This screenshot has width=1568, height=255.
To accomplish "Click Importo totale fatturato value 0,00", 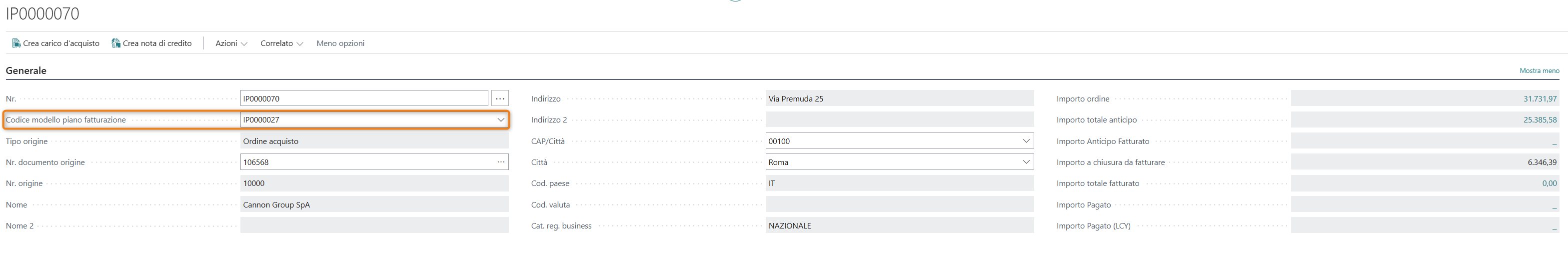I will tap(1549, 183).
